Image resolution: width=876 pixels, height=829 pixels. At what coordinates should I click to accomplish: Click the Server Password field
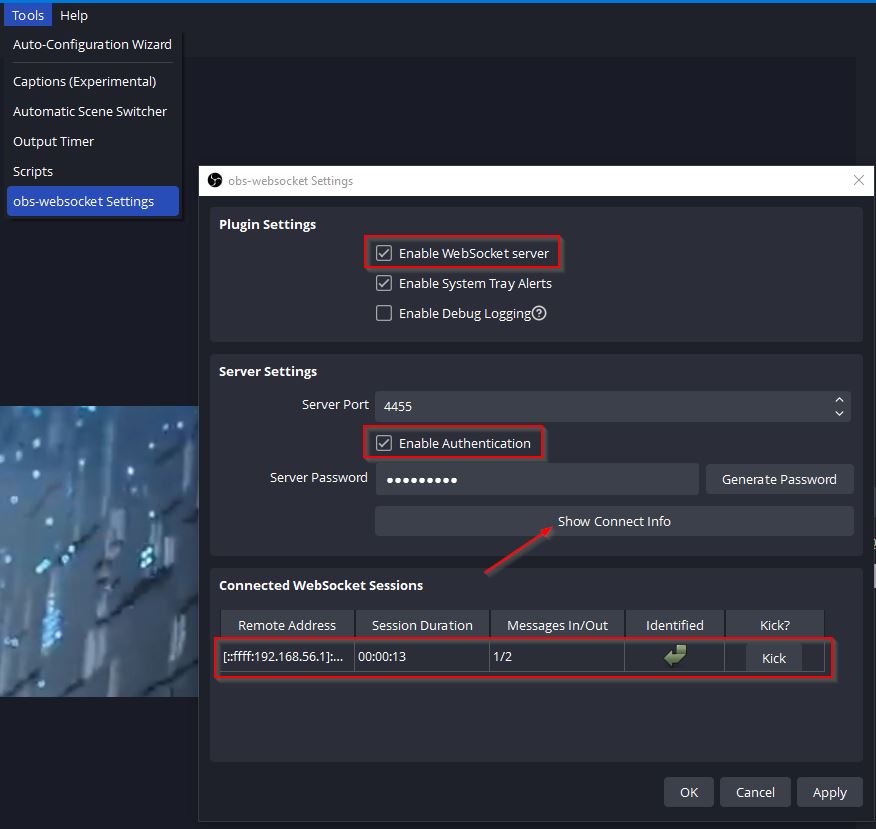(x=537, y=479)
